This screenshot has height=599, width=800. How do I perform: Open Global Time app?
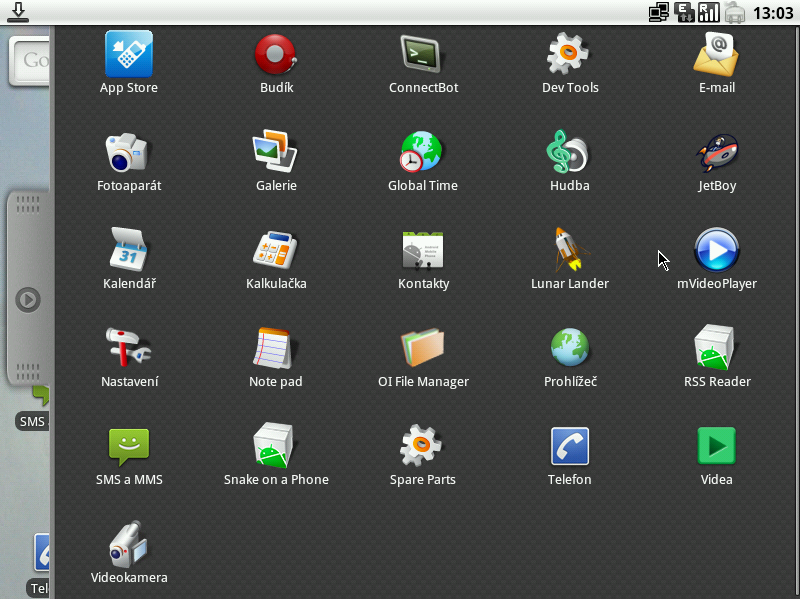pyautogui.click(x=423, y=153)
